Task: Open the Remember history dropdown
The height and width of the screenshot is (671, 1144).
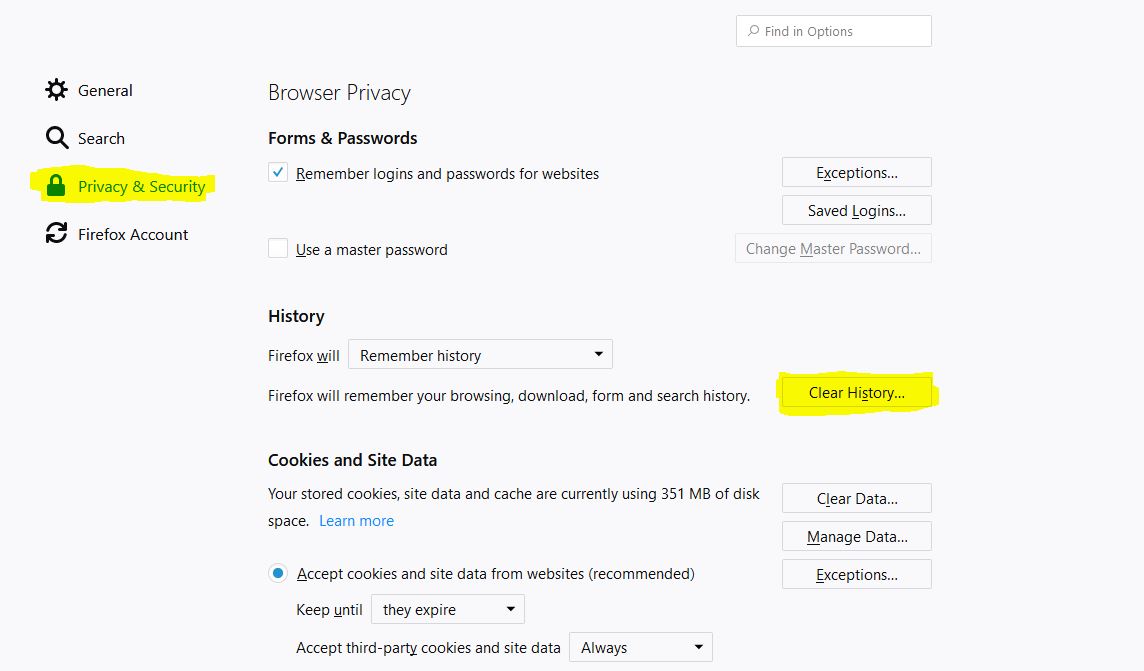Action: pos(480,355)
